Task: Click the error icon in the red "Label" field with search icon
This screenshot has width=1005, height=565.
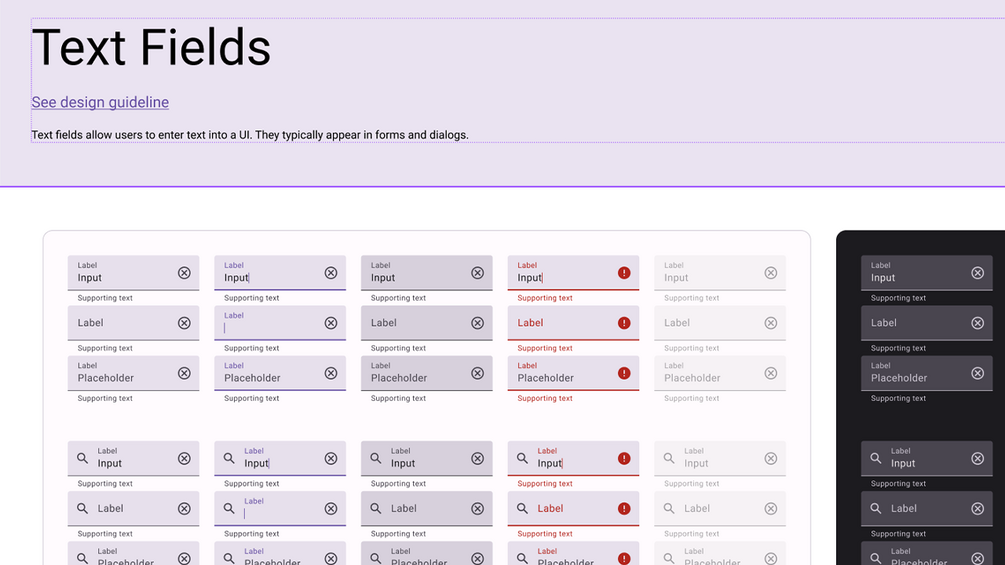Action: tap(624, 508)
